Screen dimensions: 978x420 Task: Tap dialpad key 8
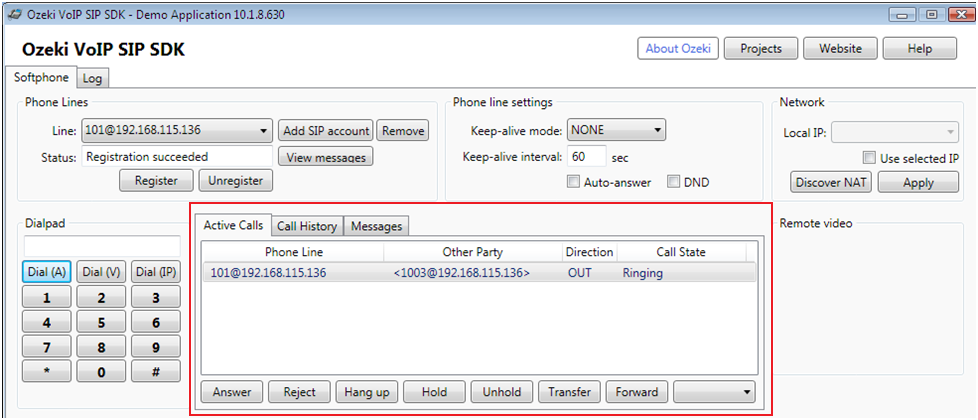(x=102, y=347)
